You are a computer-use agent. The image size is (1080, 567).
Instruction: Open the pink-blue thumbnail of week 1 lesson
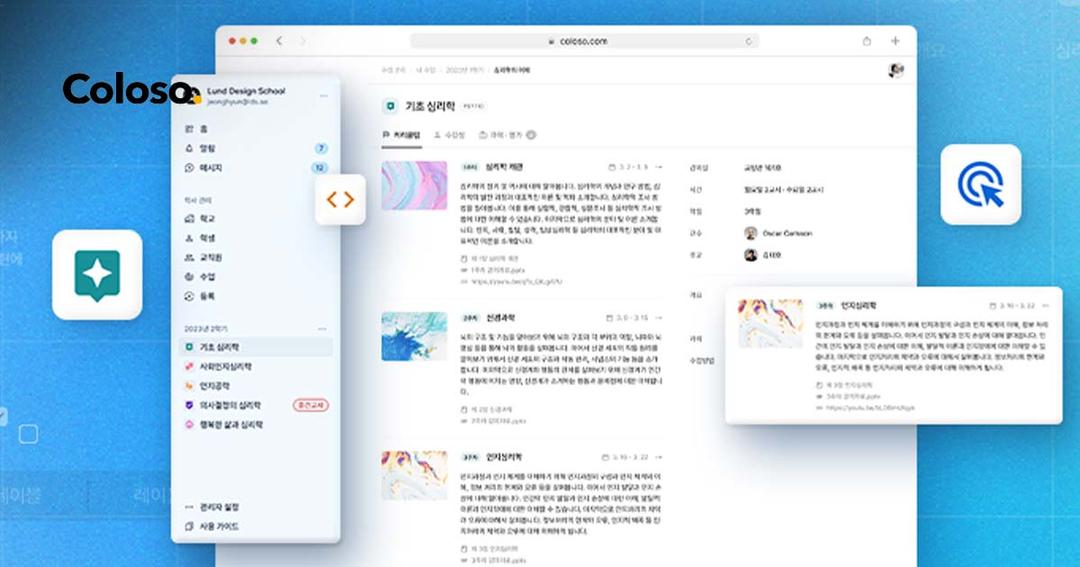414,185
